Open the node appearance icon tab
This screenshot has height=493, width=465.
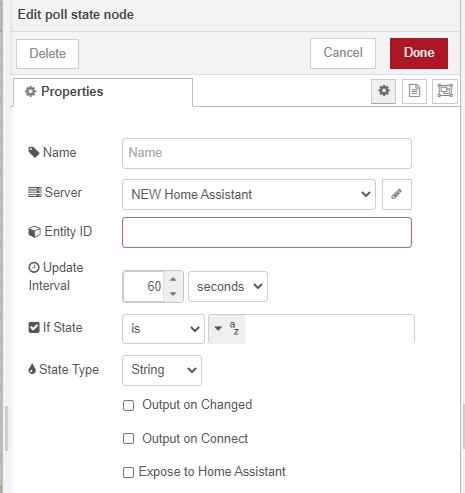tap(445, 91)
